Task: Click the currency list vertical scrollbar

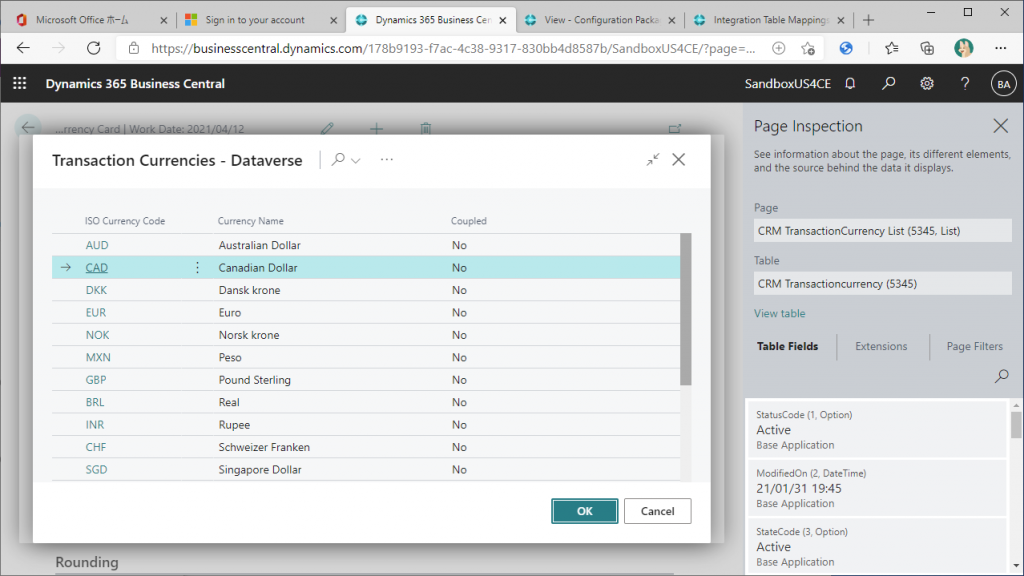Action: coord(685,309)
